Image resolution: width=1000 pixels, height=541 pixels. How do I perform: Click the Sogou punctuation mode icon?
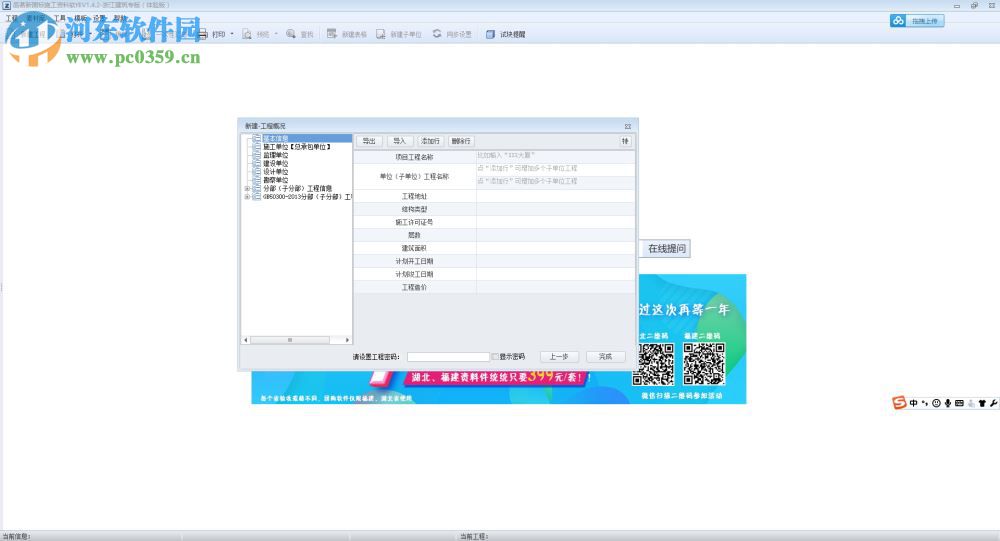coord(925,403)
